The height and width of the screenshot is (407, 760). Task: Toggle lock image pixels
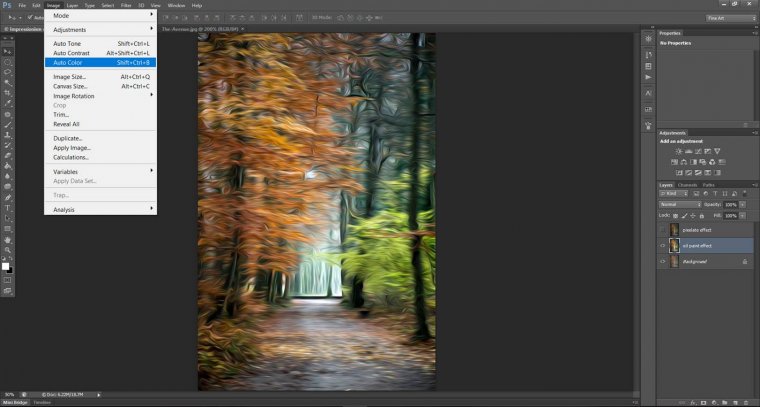pyautogui.click(x=684, y=216)
